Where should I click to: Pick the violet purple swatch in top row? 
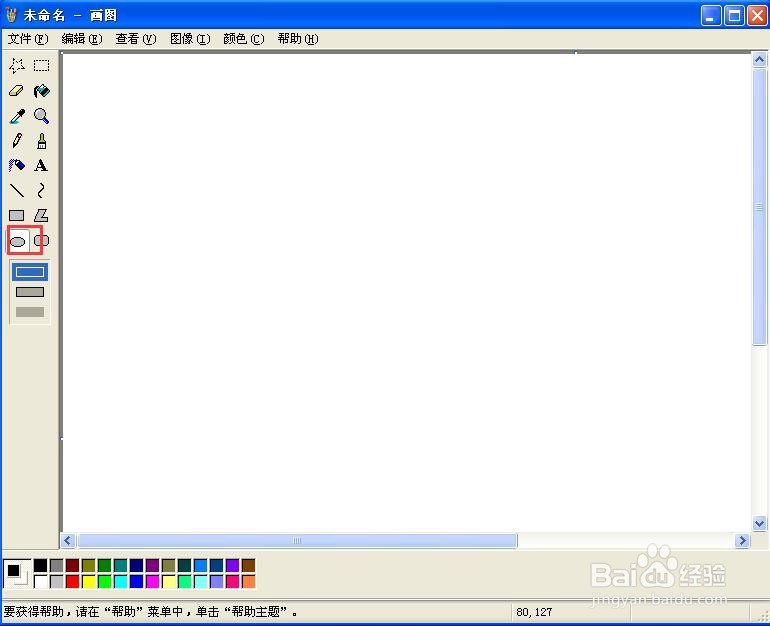click(233, 565)
